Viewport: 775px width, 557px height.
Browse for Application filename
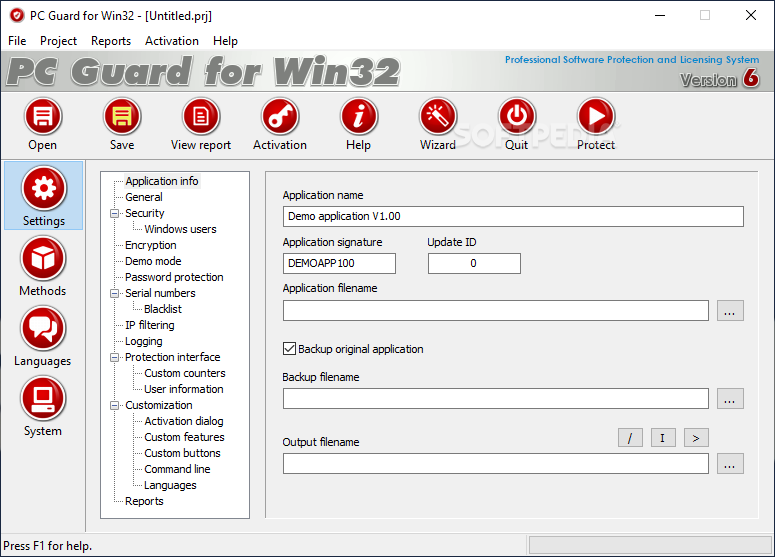coord(730,311)
